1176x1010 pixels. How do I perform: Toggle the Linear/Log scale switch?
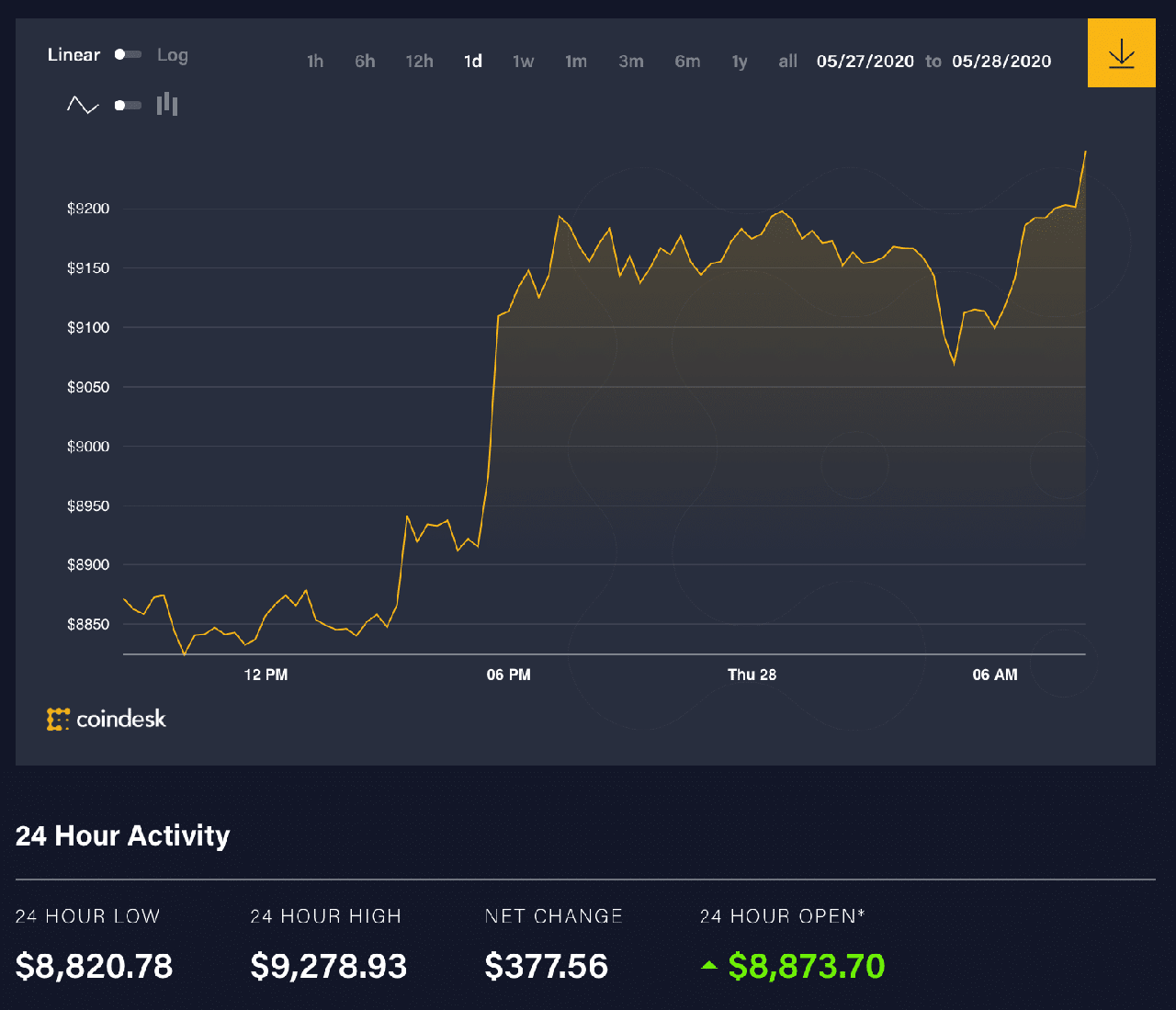(128, 54)
